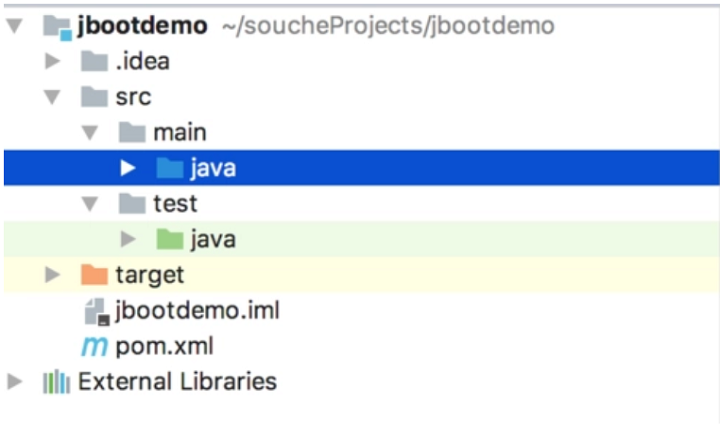This screenshot has height=432, width=720.
Task: Select the pom.xml file name
Action: click(164, 347)
